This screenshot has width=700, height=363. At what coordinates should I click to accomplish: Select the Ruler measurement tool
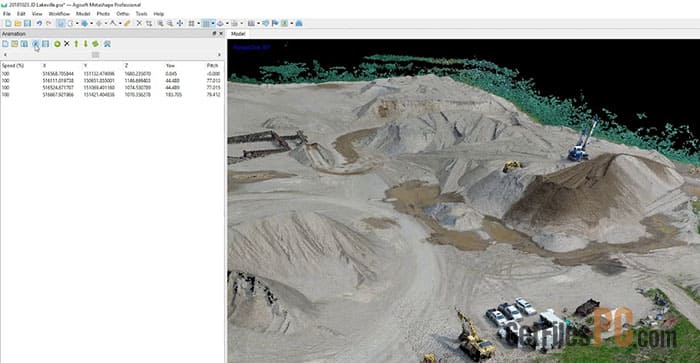click(127, 23)
